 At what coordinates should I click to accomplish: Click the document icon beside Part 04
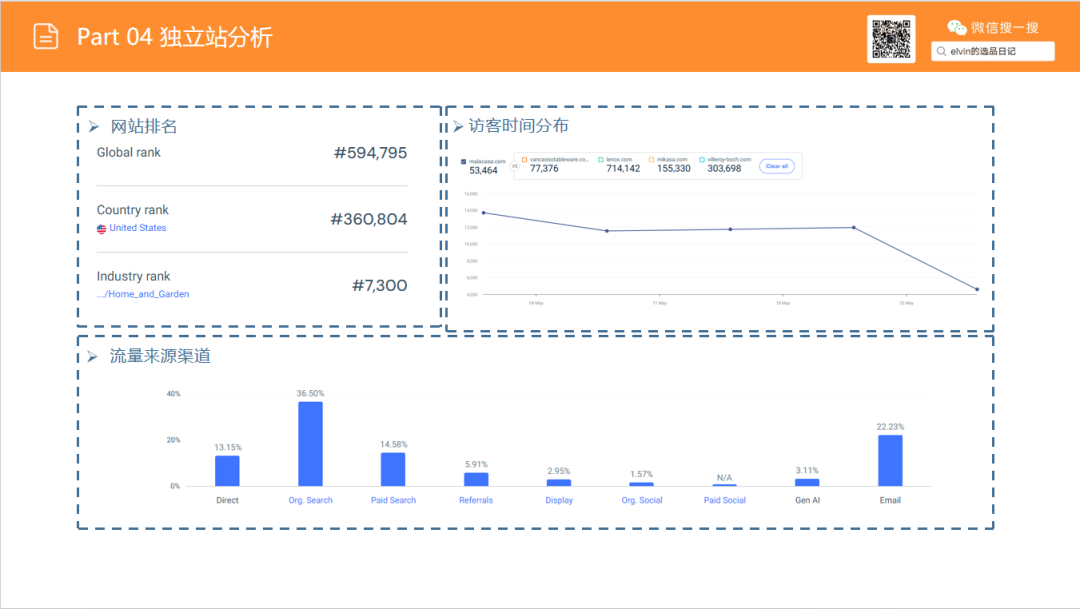46,37
